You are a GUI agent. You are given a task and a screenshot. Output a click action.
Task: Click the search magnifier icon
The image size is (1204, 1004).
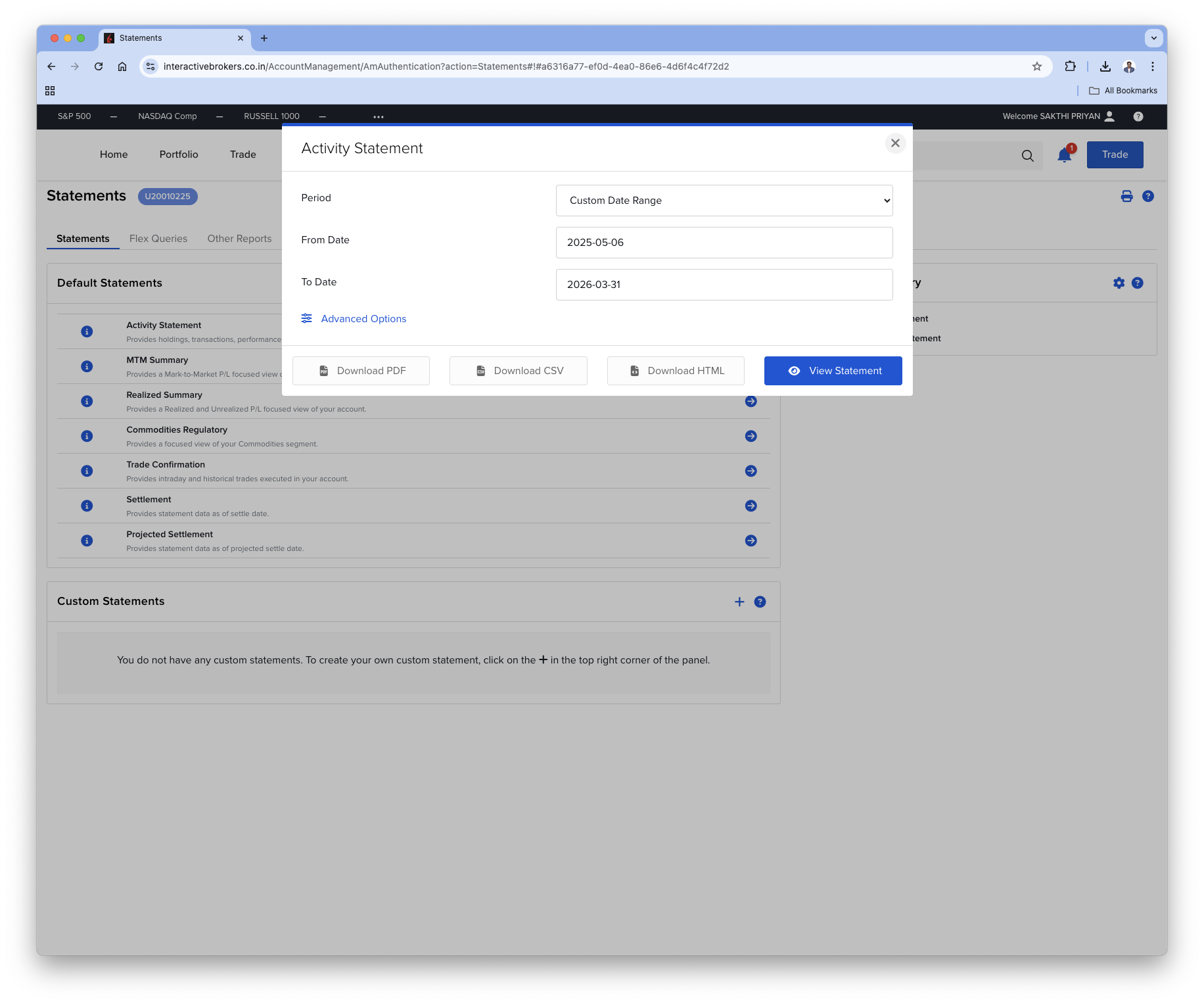coord(1027,156)
